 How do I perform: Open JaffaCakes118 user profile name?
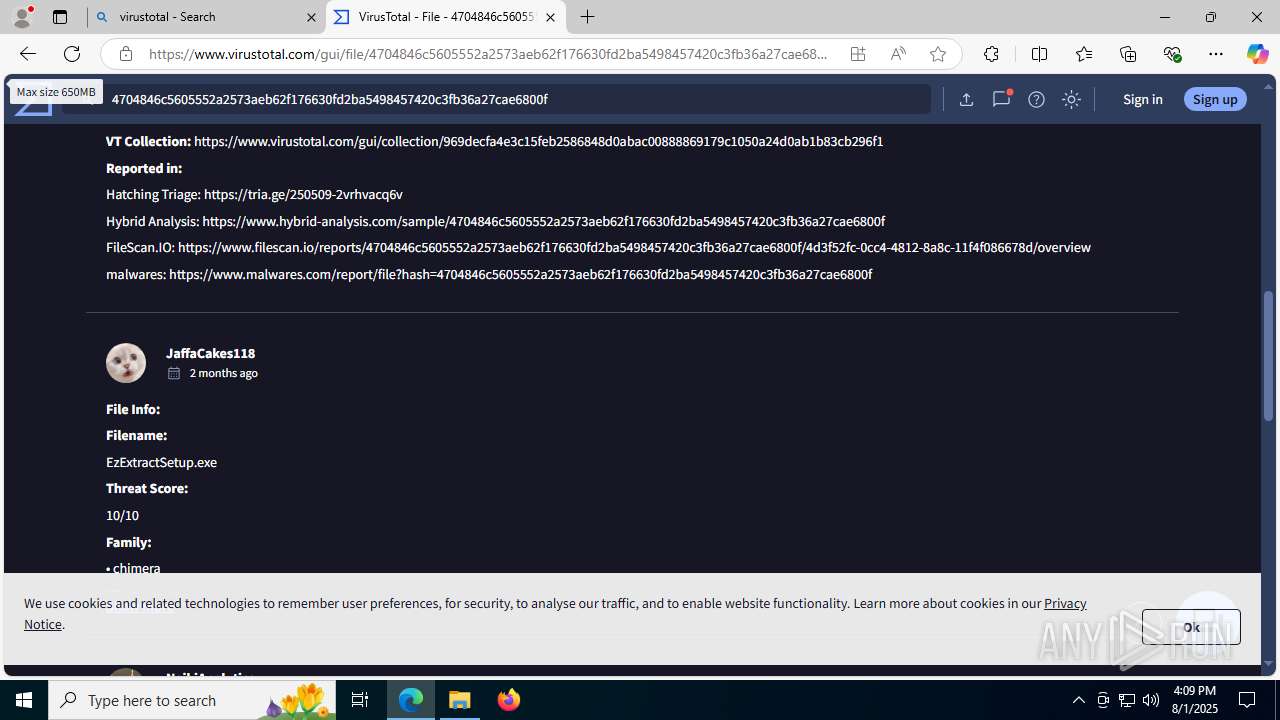click(210, 353)
